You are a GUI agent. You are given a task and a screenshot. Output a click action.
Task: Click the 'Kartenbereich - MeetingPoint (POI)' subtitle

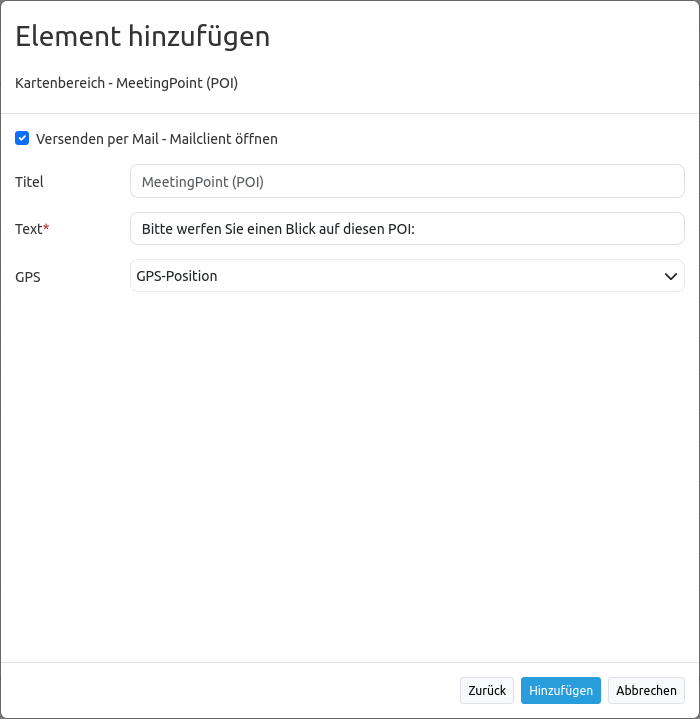point(126,83)
